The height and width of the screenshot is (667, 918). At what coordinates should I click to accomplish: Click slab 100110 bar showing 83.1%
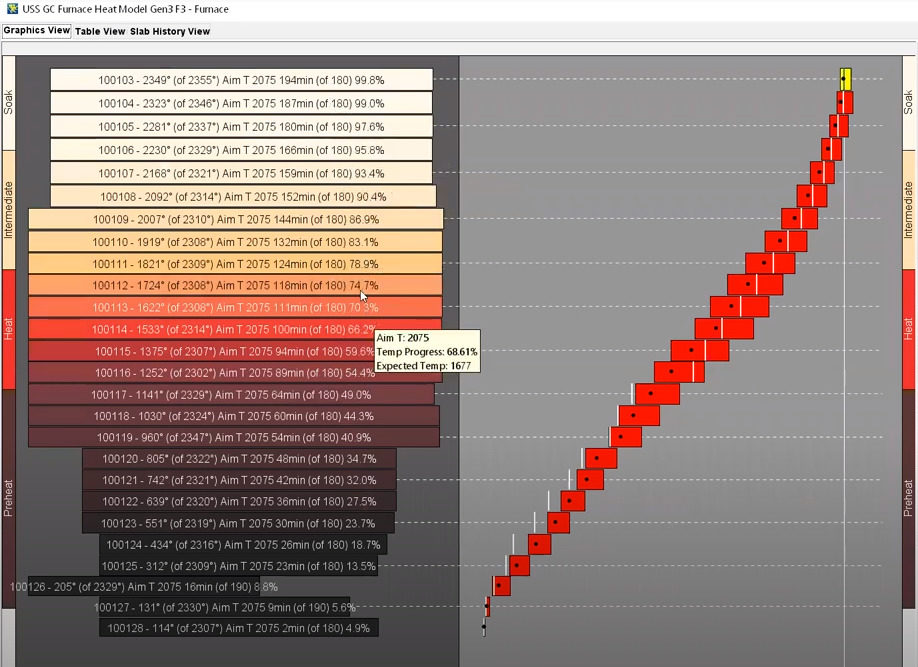coord(235,242)
